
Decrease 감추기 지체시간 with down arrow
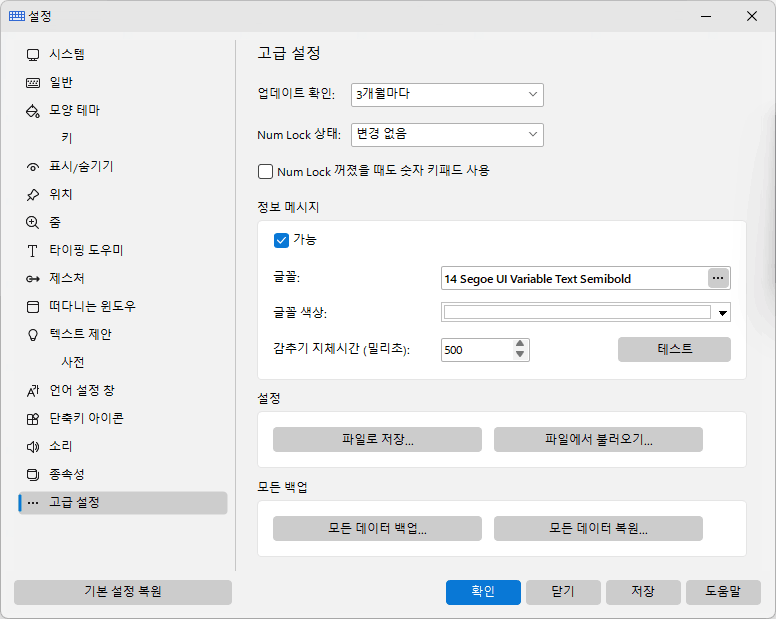point(520,354)
